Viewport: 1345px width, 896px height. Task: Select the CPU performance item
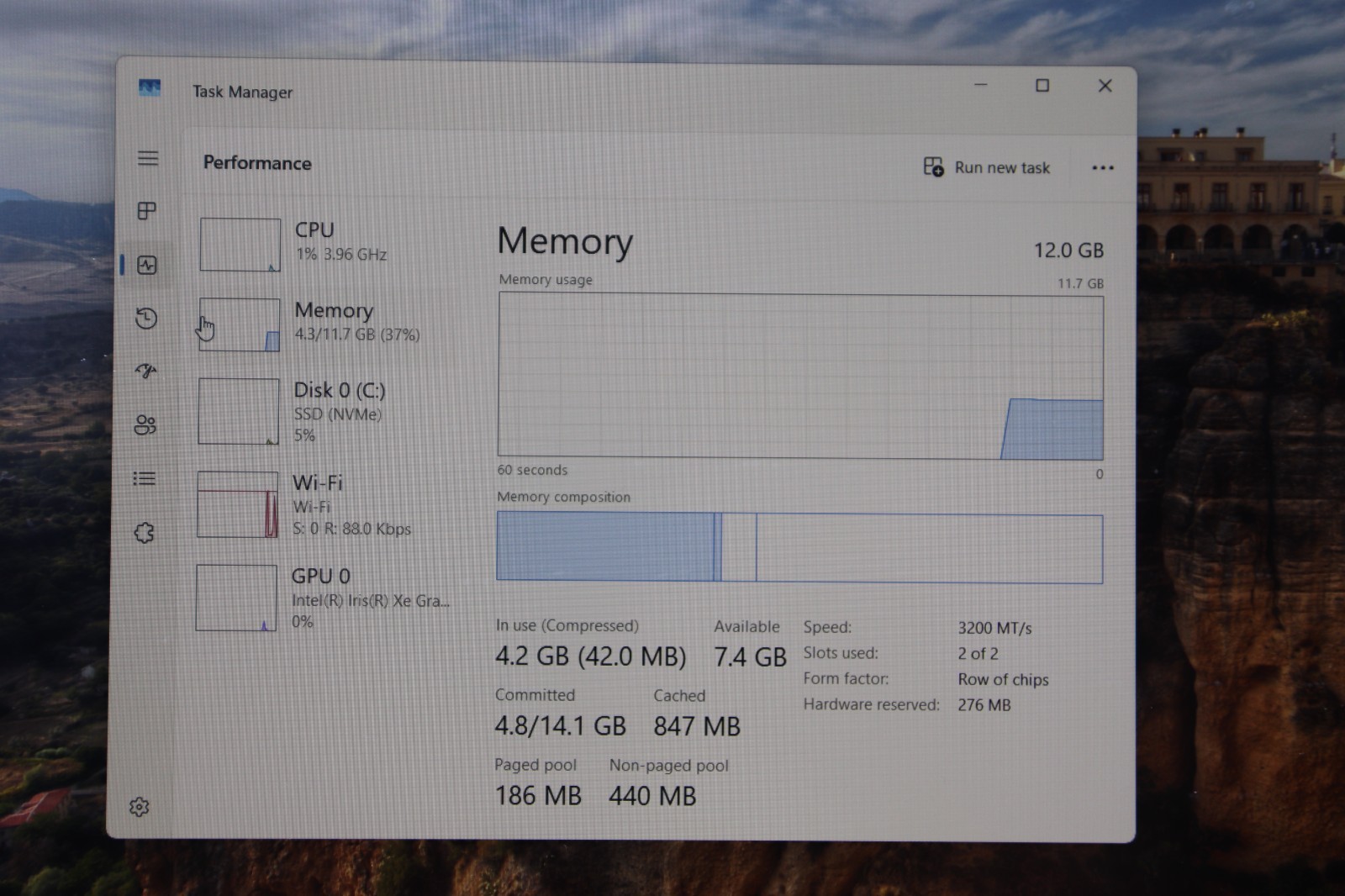pos(328,244)
